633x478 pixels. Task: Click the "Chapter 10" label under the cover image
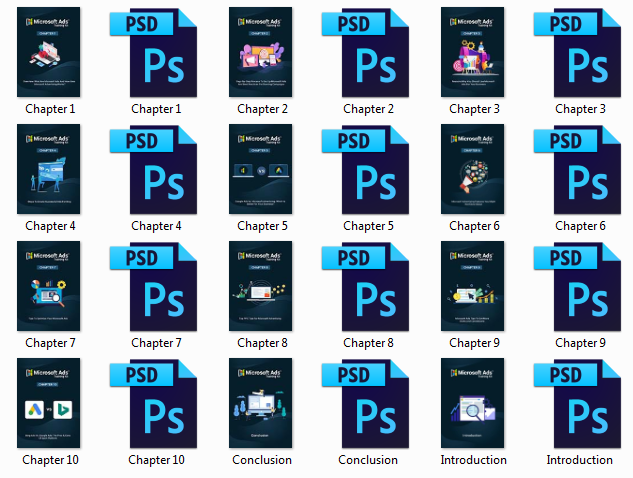click(50, 460)
